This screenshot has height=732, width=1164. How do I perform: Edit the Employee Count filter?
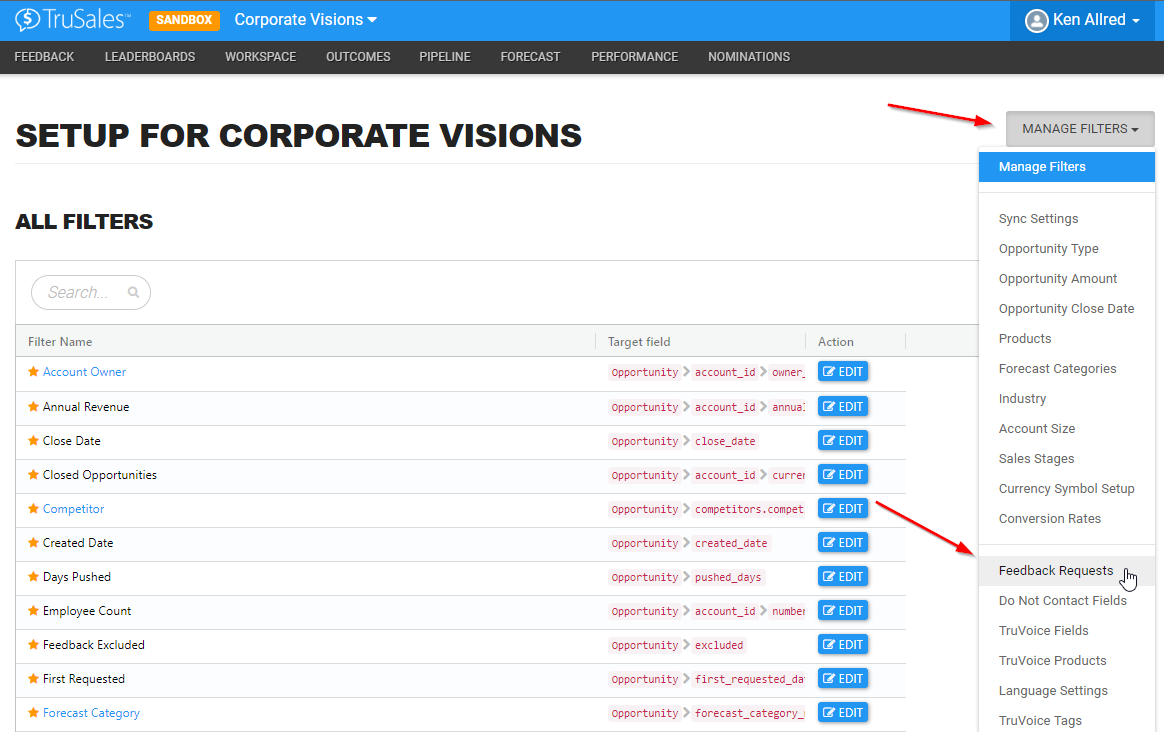coord(843,610)
